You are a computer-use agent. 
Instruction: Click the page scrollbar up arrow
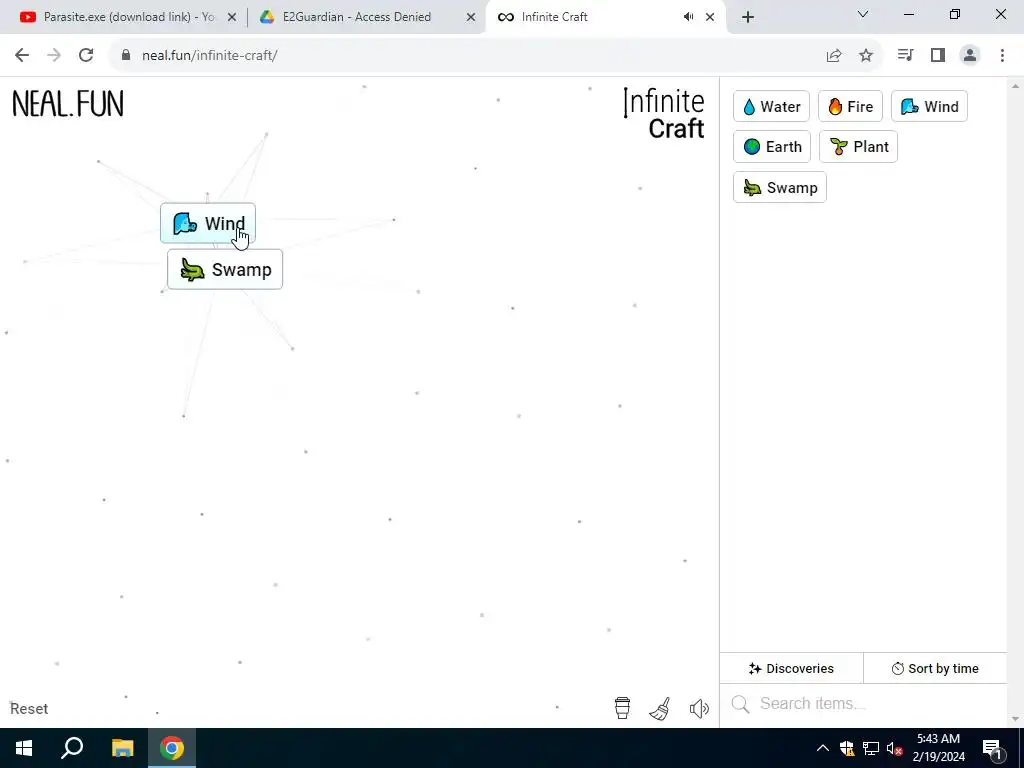point(1016,86)
